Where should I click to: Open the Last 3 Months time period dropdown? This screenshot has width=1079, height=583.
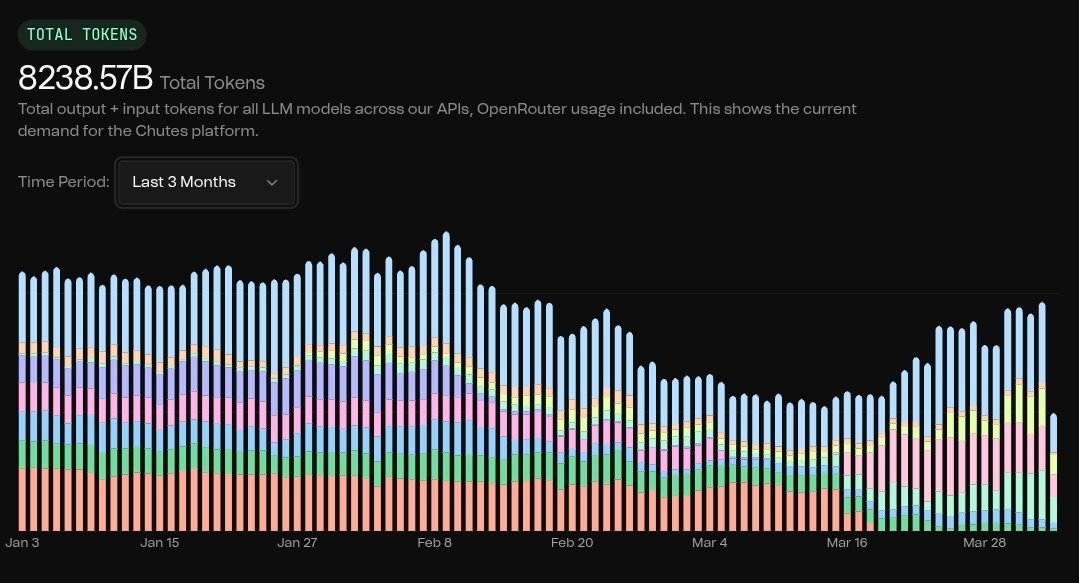click(206, 182)
